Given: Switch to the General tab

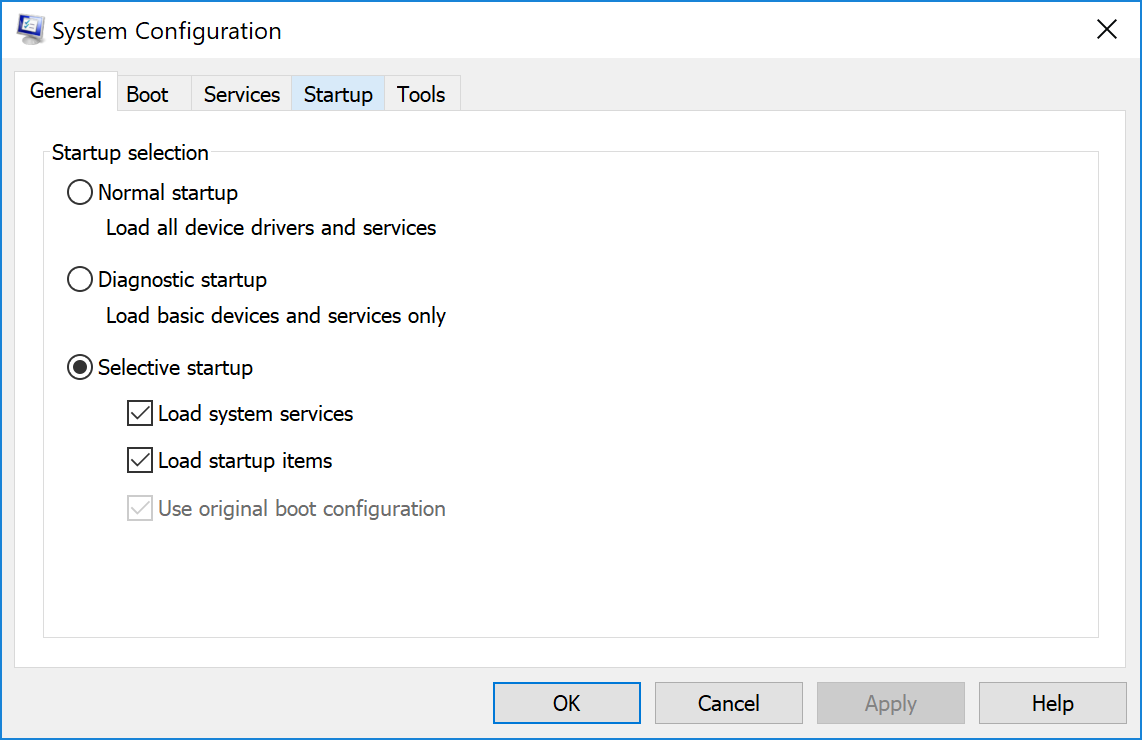Looking at the screenshot, I should 66,91.
